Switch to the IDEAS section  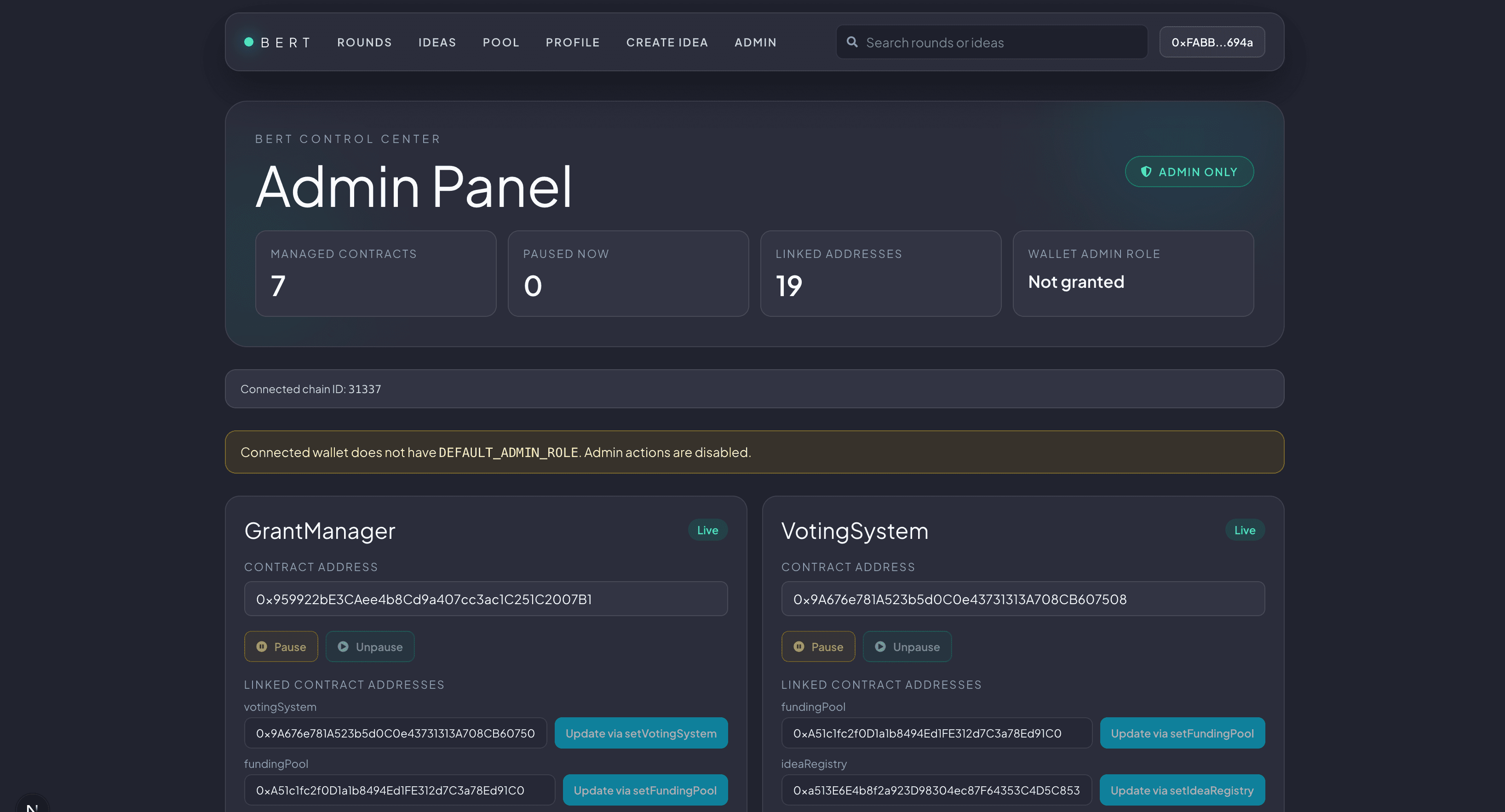[x=437, y=41]
